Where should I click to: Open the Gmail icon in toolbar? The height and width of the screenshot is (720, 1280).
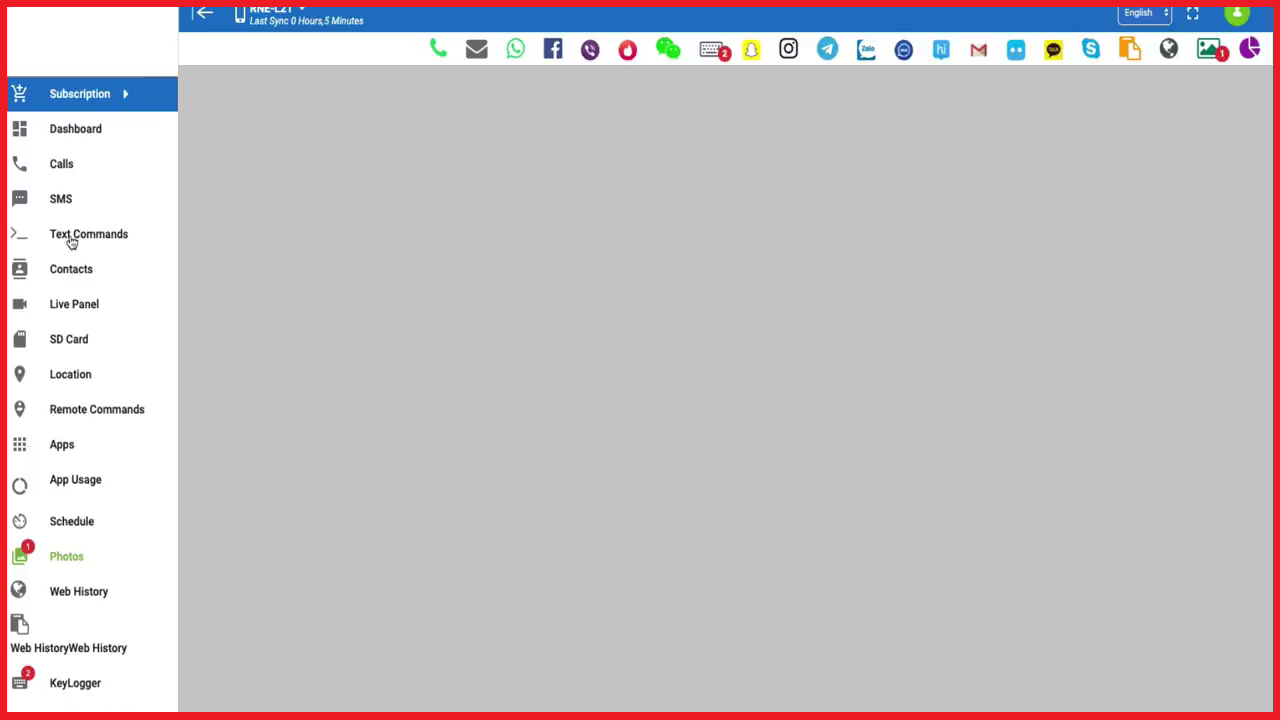coord(978,49)
